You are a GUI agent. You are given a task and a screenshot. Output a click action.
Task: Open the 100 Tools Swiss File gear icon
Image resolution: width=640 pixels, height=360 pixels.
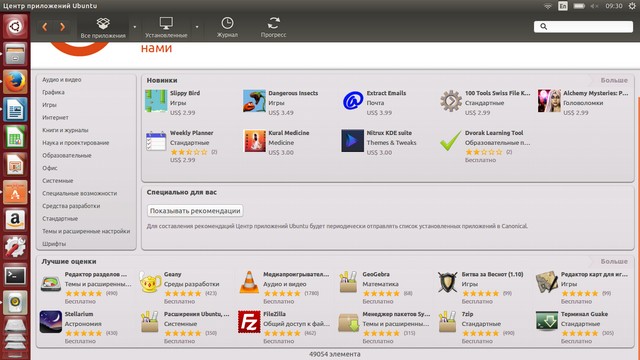click(451, 101)
